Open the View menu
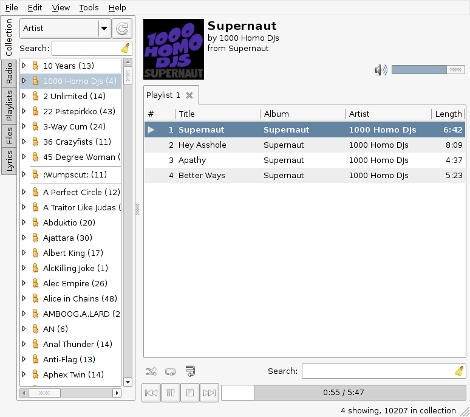 click(x=61, y=7)
